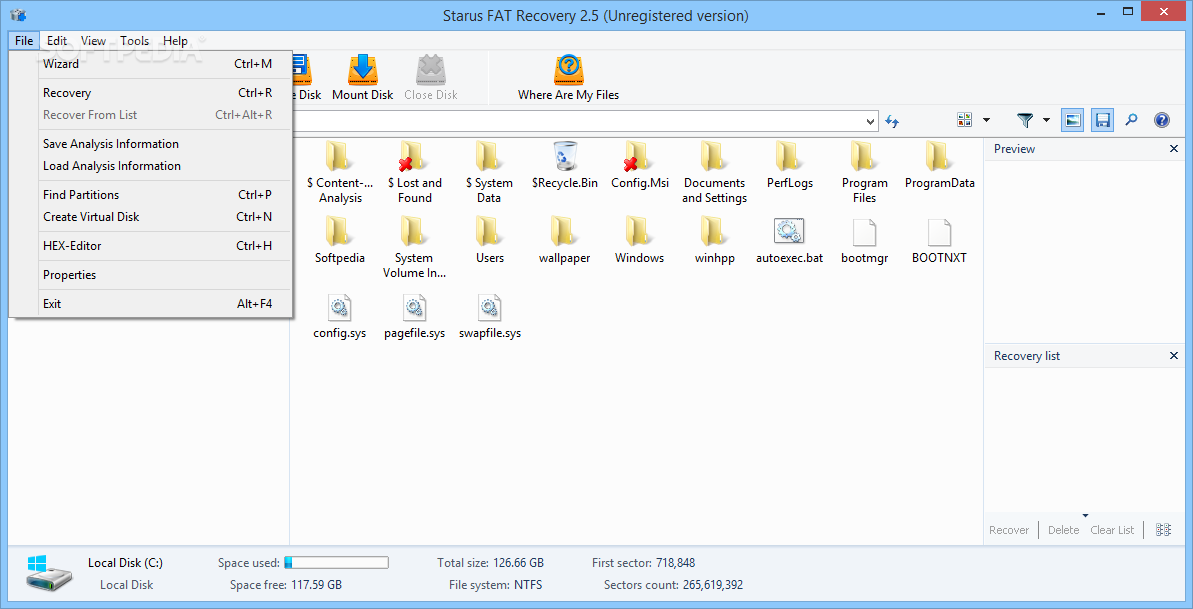The width and height of the screenshot is (1193, 609).
Task: Select the autoexec.bat file
Action: pyautogui.click(x=790, y=240)
